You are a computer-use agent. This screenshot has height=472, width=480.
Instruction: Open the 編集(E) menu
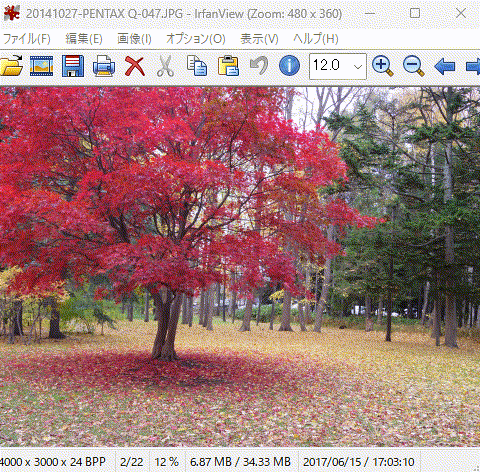point(84,39)
